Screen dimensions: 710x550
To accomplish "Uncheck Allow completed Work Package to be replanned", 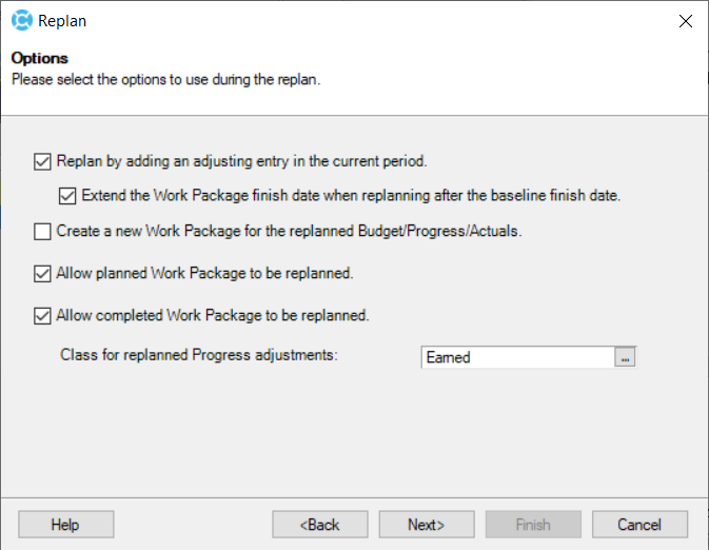I will point(43,316).
